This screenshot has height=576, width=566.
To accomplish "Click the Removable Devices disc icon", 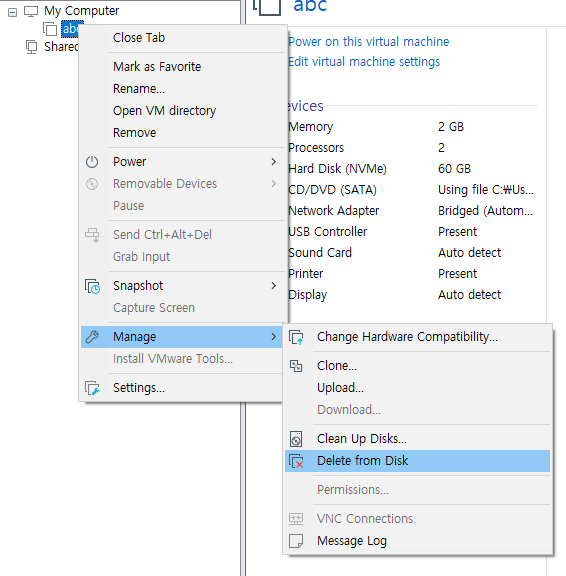I will 92,184.
